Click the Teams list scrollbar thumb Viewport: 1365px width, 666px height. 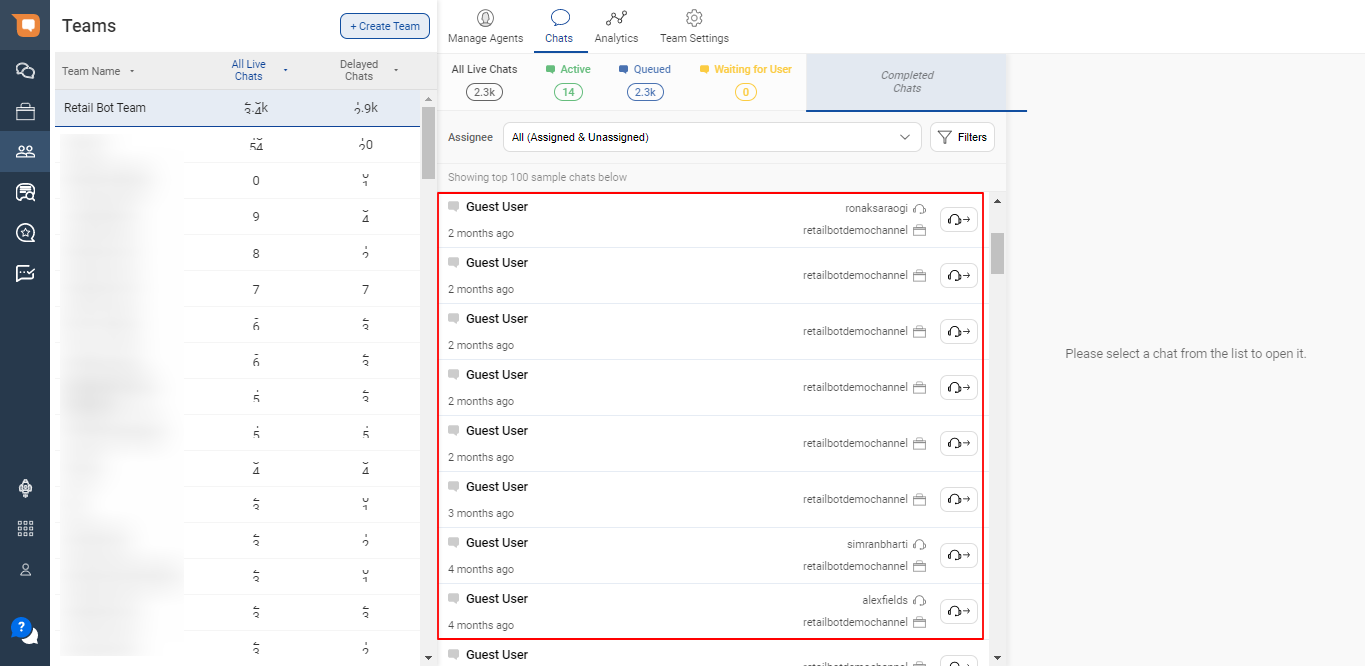click(x=429, y=143)
